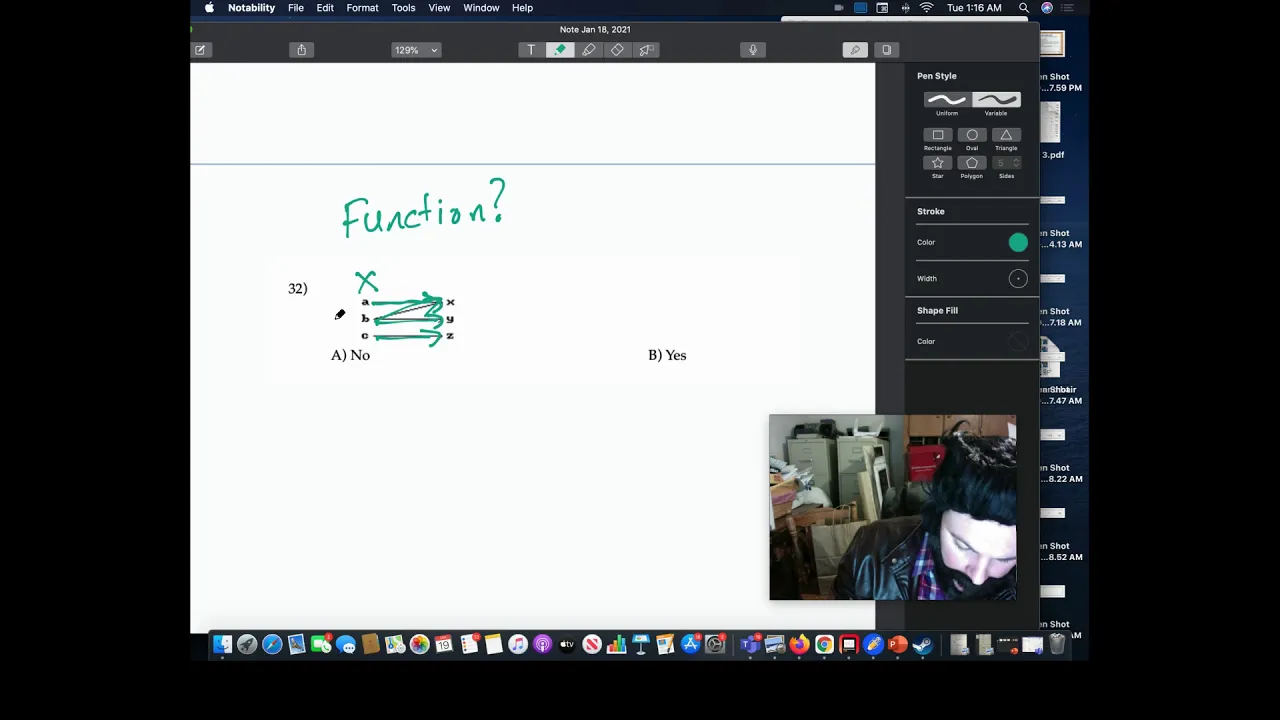Select the Polygon shape

coord(972,163)
